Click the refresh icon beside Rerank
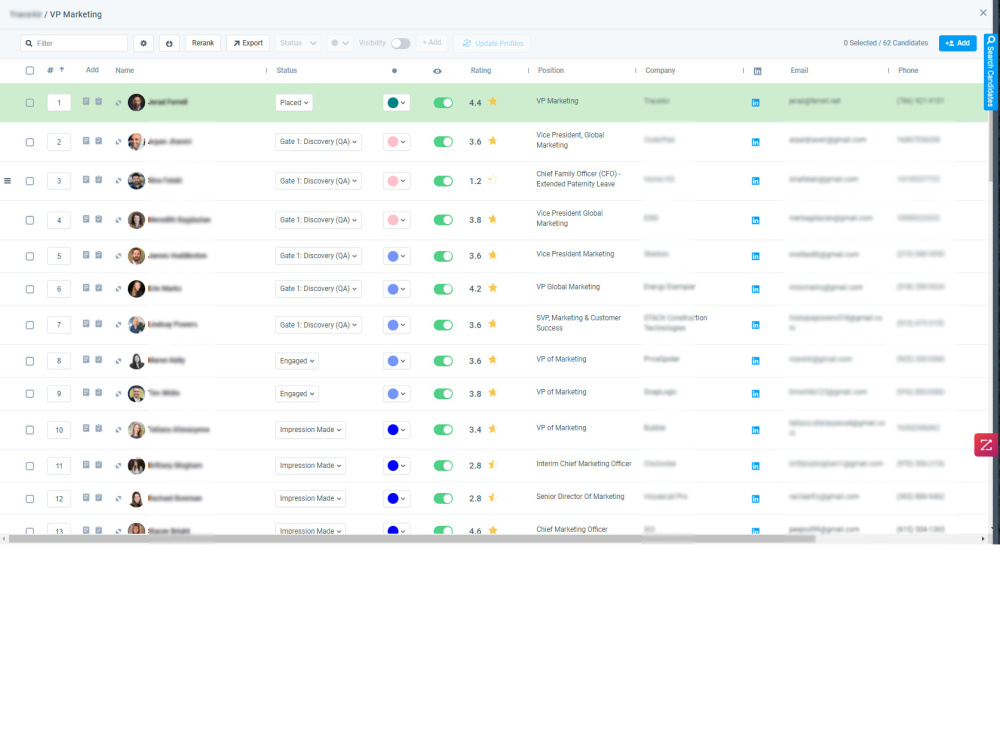Screen dimensions: 1000x750 [x=169, y=43]
